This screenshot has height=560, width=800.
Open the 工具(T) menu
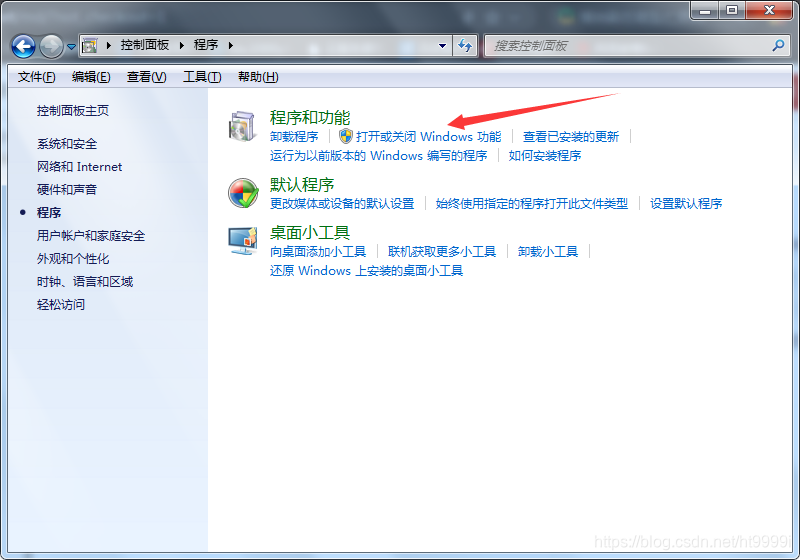(202, 77)
